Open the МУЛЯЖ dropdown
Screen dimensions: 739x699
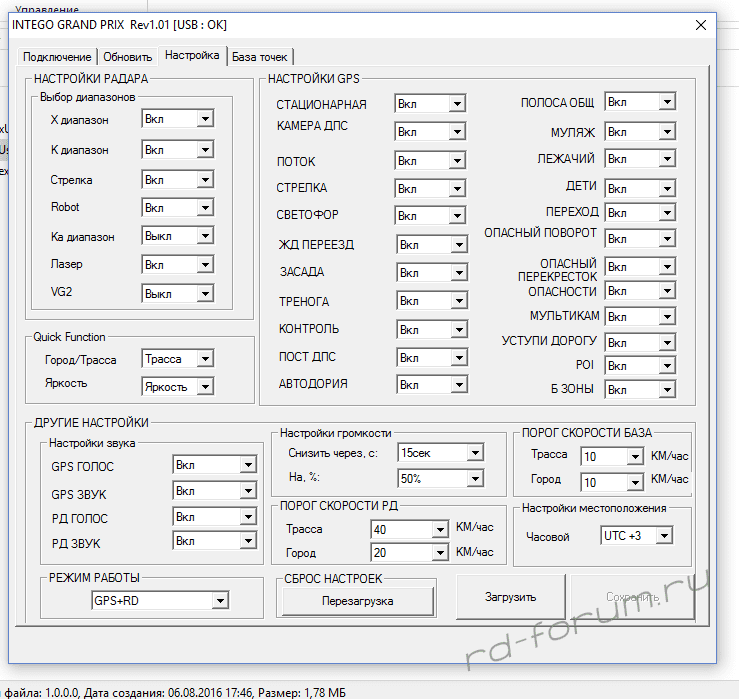pyautogui.click(x=640, y=132)
